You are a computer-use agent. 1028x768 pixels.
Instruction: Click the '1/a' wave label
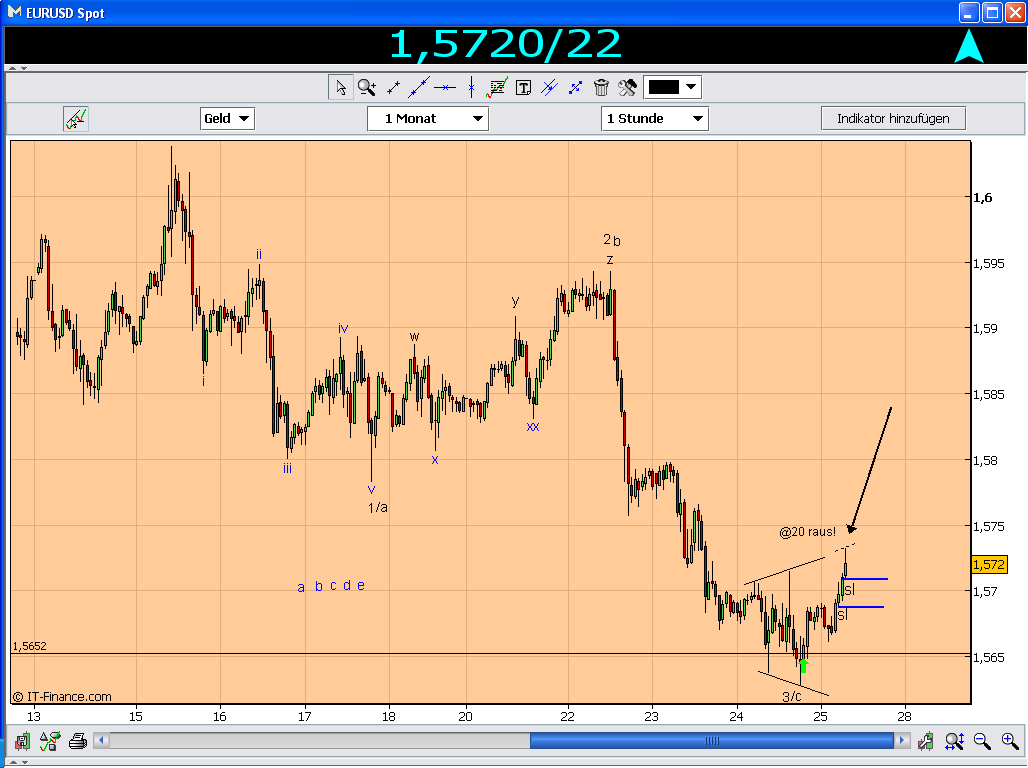(378, 508)
